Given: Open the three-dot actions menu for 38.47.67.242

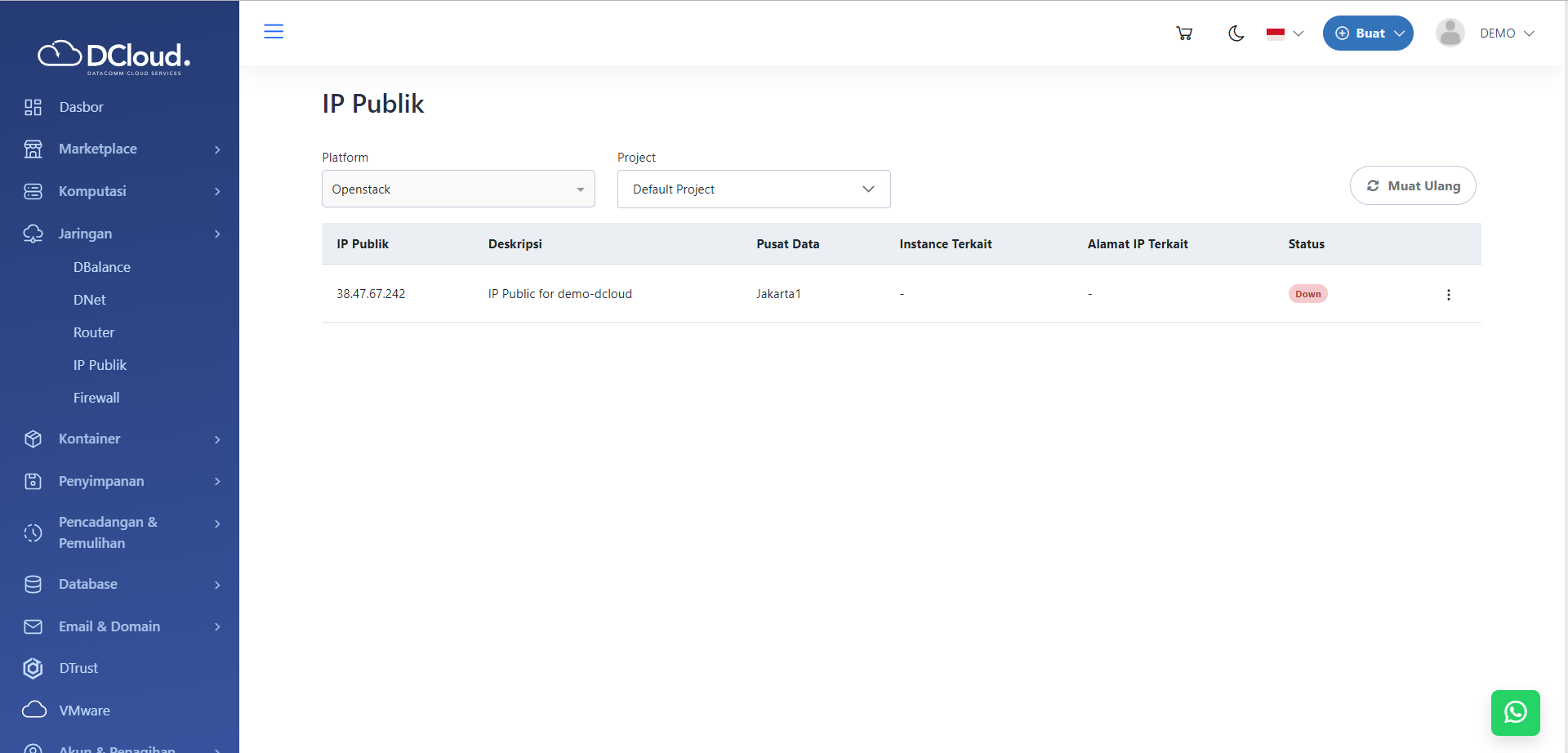Looking at the screenshot, I should tap(1449, 294).
